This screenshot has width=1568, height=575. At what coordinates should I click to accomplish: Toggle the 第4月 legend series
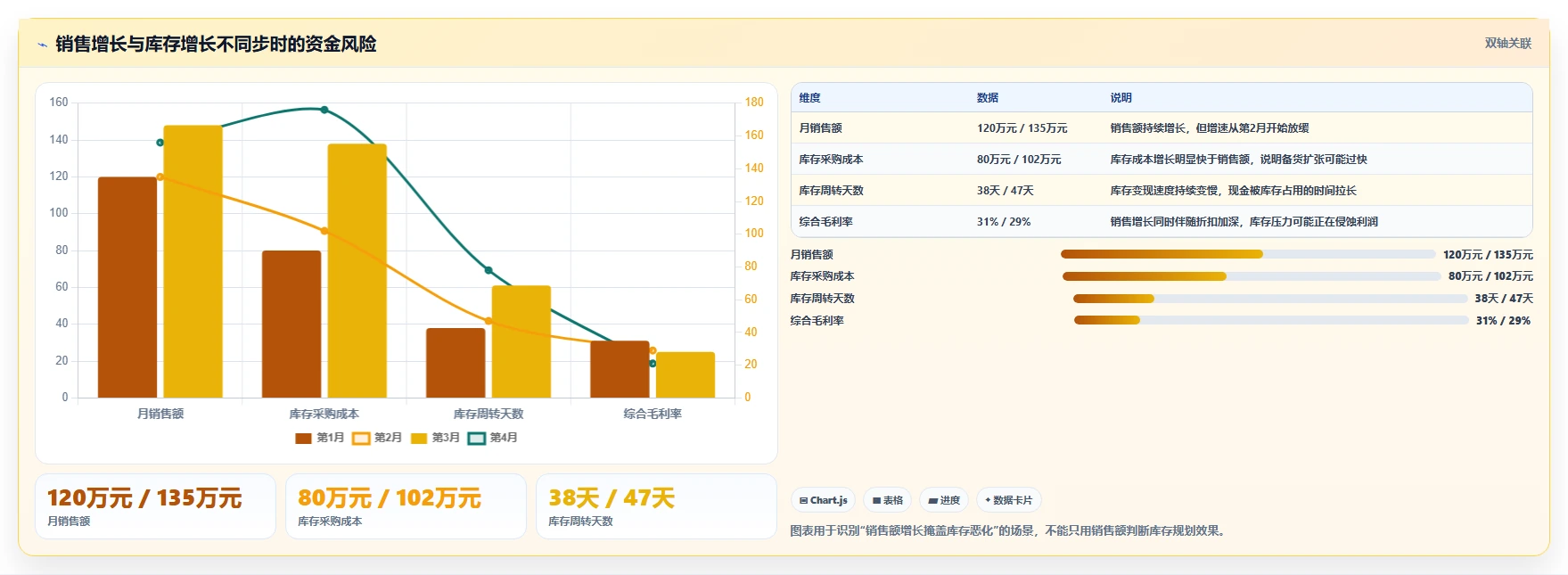click(493, 438)
